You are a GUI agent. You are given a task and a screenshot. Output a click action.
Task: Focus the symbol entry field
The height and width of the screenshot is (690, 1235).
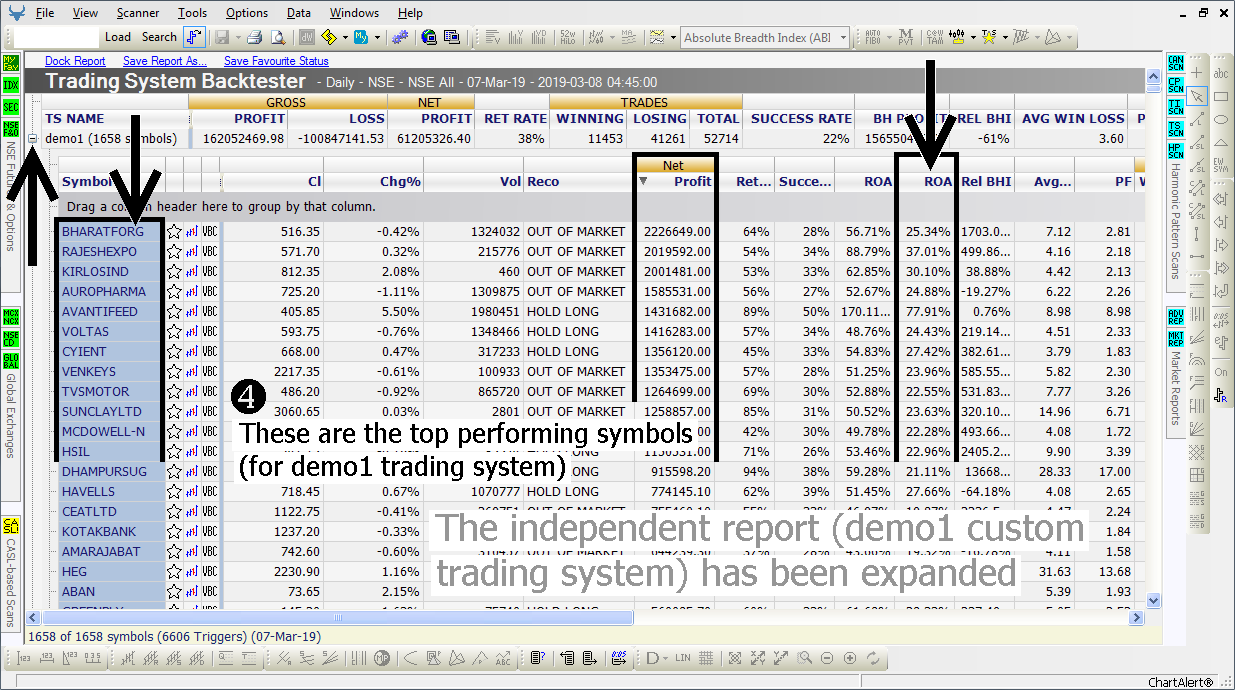point(57,37)
